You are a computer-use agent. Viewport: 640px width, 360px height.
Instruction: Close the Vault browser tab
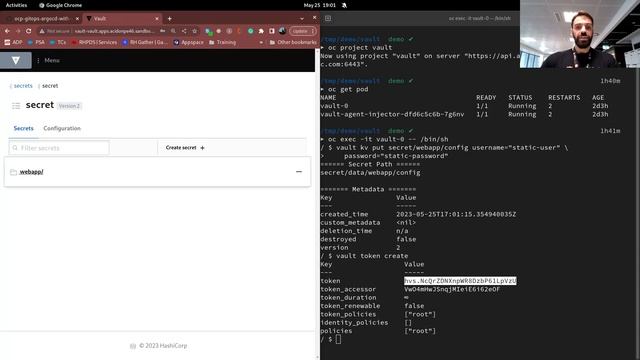point(157,18)
